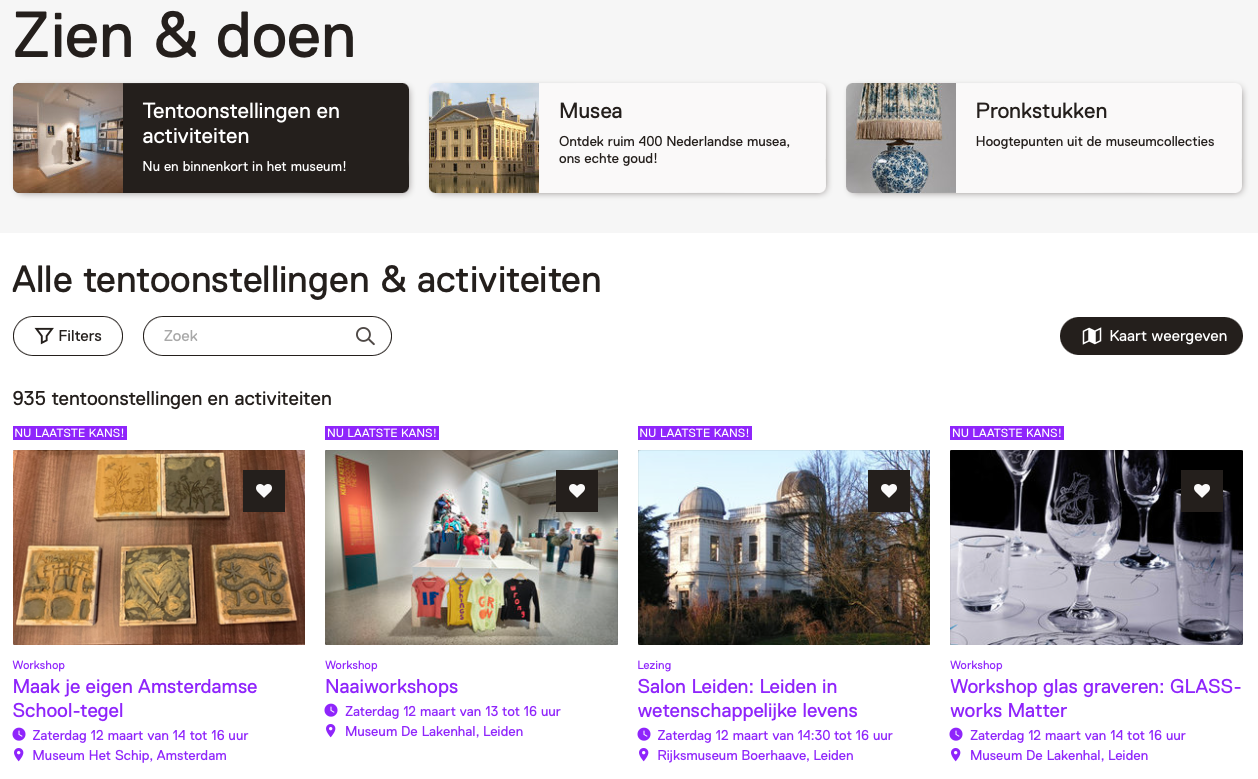Open Salon Leiden: Leiden in wetenschappelijke levens
1258x779 pixels.
tap(748, 699)
